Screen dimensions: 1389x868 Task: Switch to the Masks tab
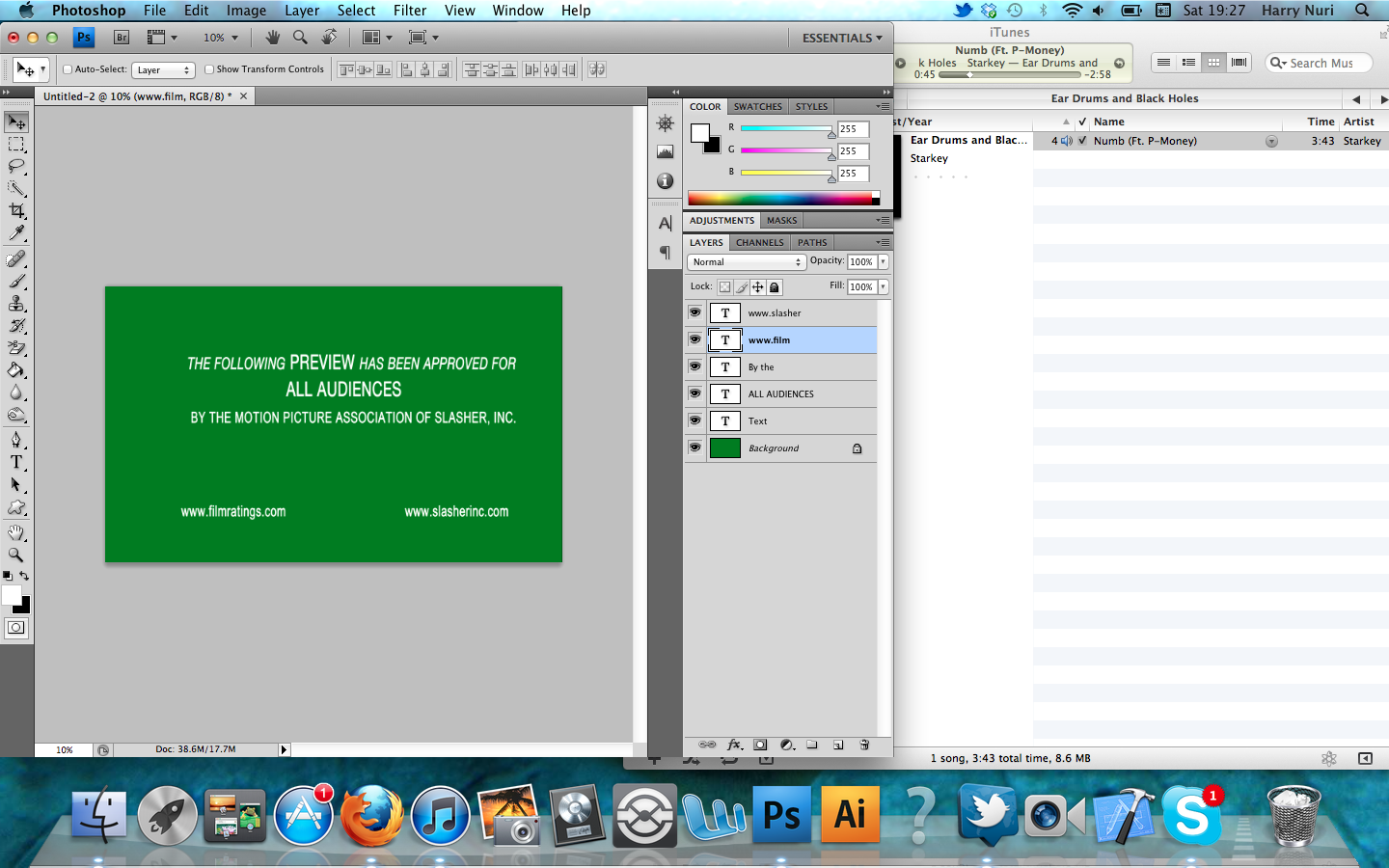tap(782, 221)
